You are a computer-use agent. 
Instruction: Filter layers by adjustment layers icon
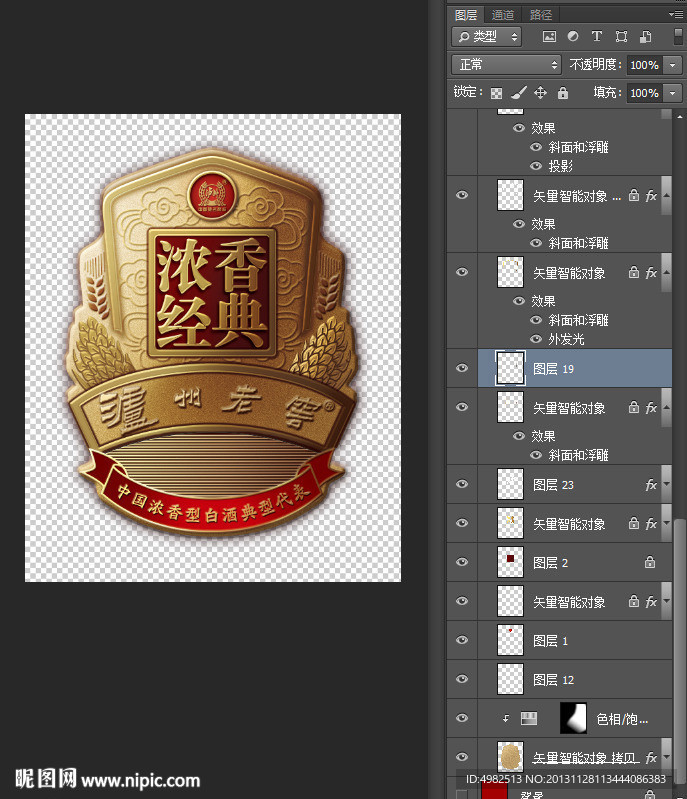(573, 37)
